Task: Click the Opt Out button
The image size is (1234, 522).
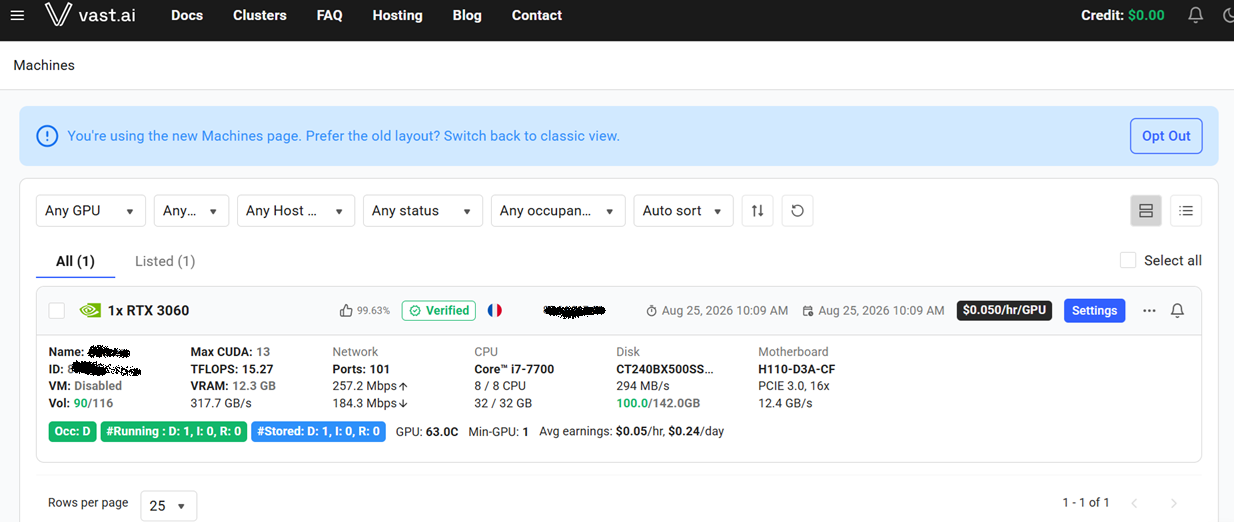Action: pos(1166,136)
